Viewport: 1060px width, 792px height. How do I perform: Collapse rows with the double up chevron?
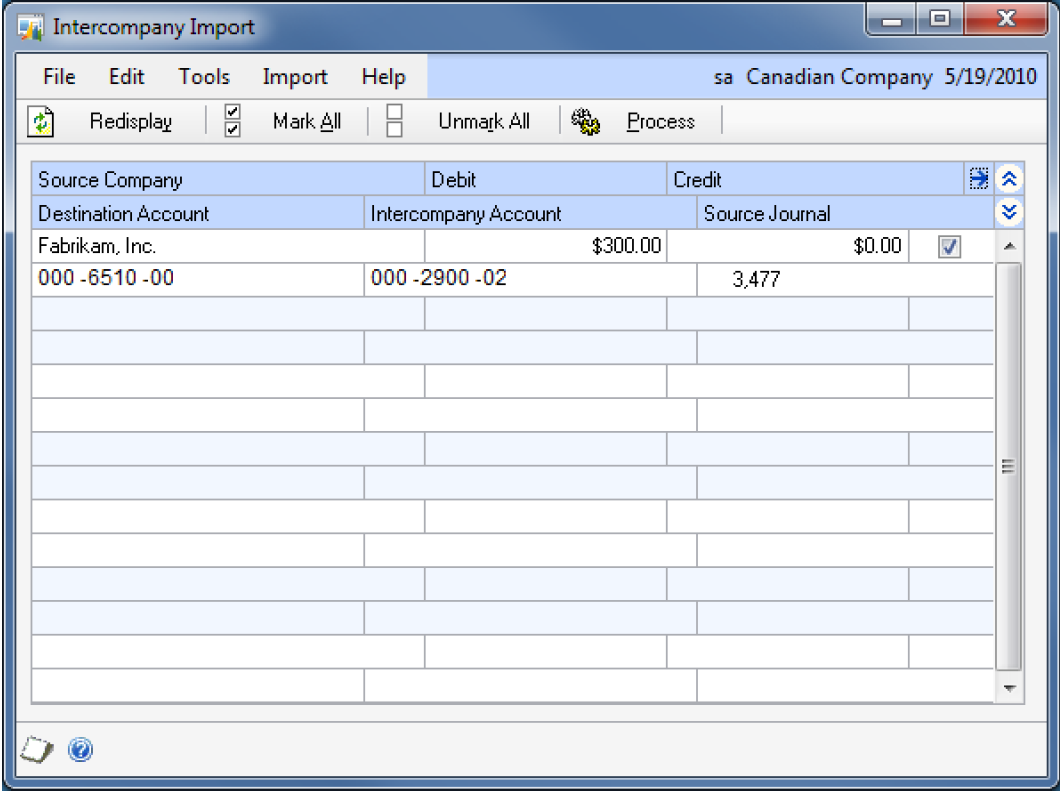pyautogui.click(x=1009, y=179)
